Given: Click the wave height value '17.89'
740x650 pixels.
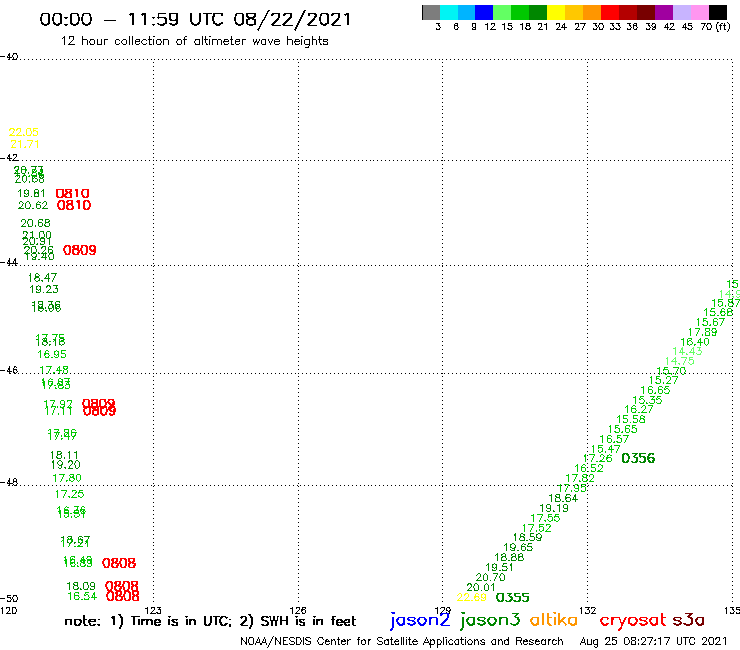Looking at the screenshot, I should coord(702,332).
